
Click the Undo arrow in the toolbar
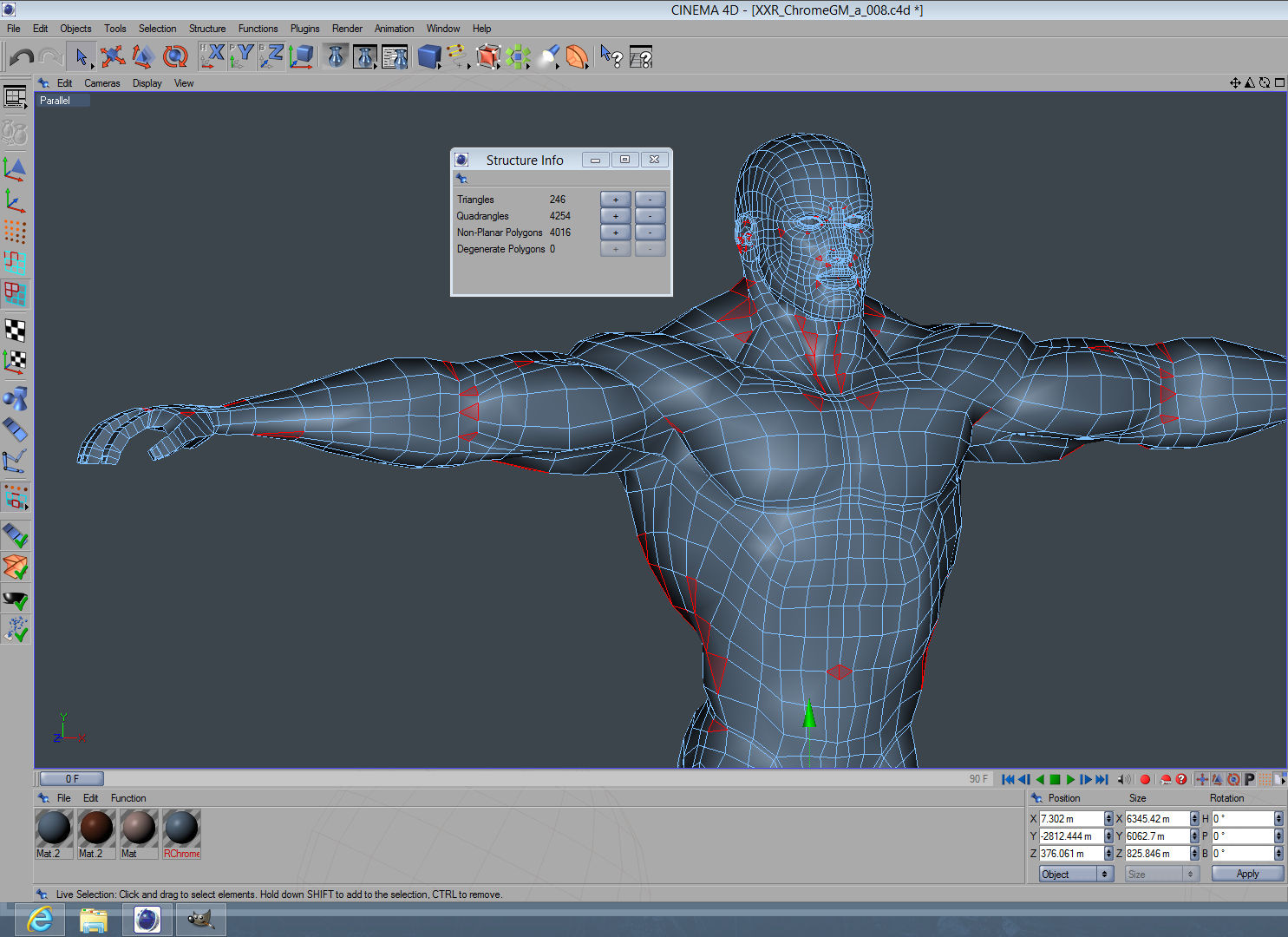point(22,57)
